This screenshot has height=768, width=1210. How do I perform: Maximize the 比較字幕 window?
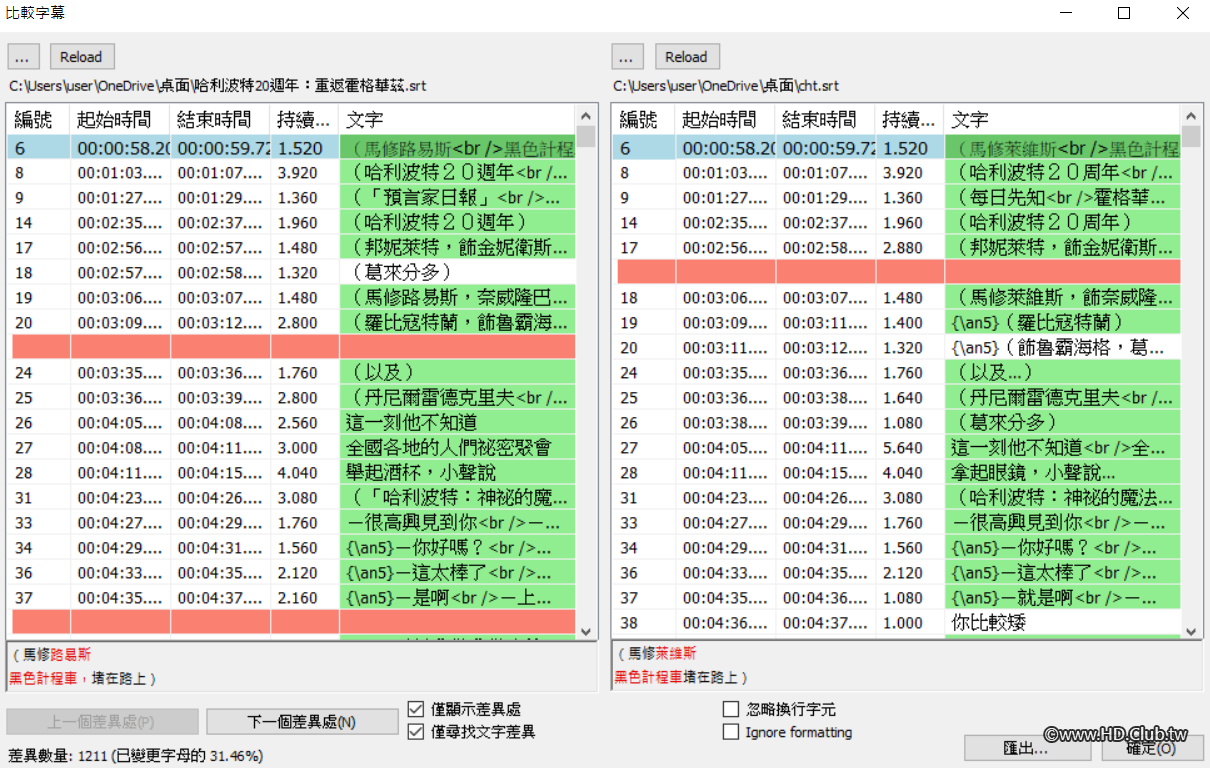tap(1124, 13)
